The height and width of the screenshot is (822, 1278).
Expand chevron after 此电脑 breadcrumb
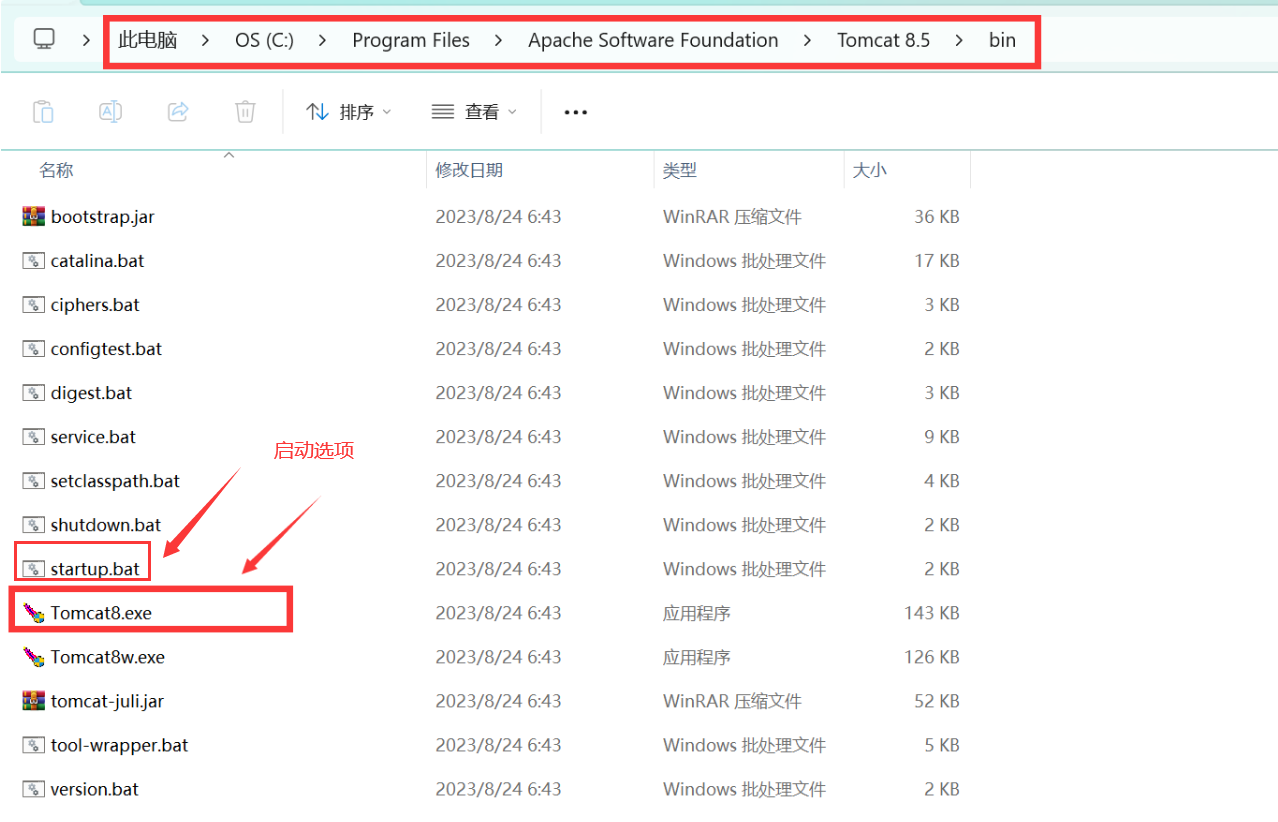[x=205, y=40]
